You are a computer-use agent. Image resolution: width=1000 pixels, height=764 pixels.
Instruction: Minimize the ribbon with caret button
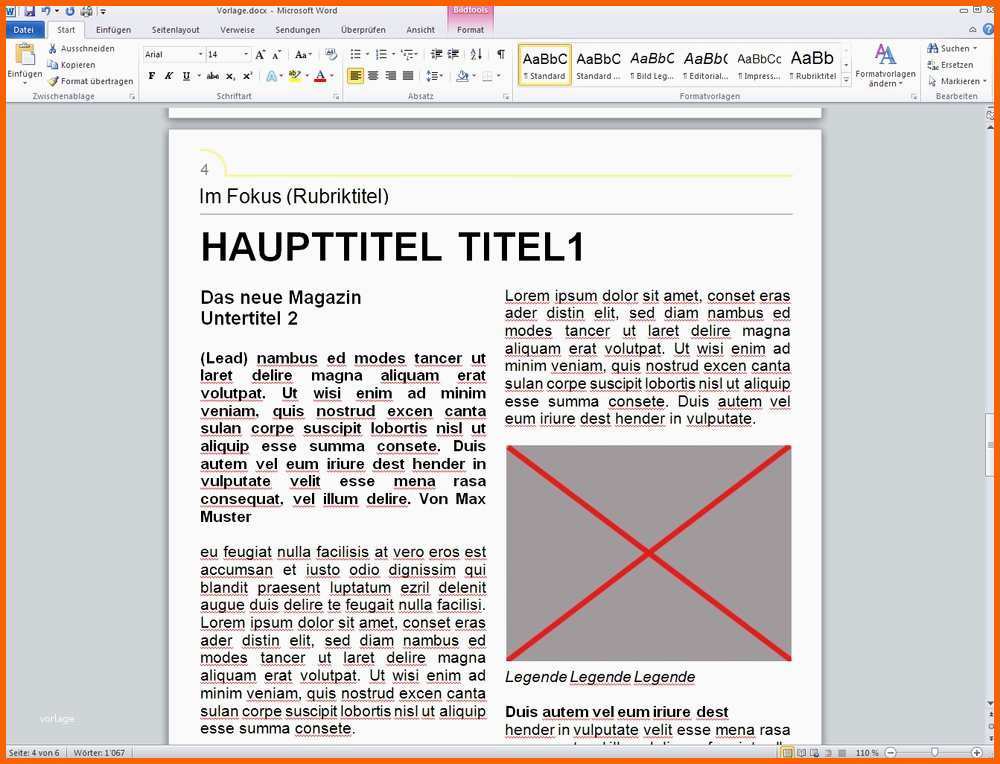(x=973, y=29)
